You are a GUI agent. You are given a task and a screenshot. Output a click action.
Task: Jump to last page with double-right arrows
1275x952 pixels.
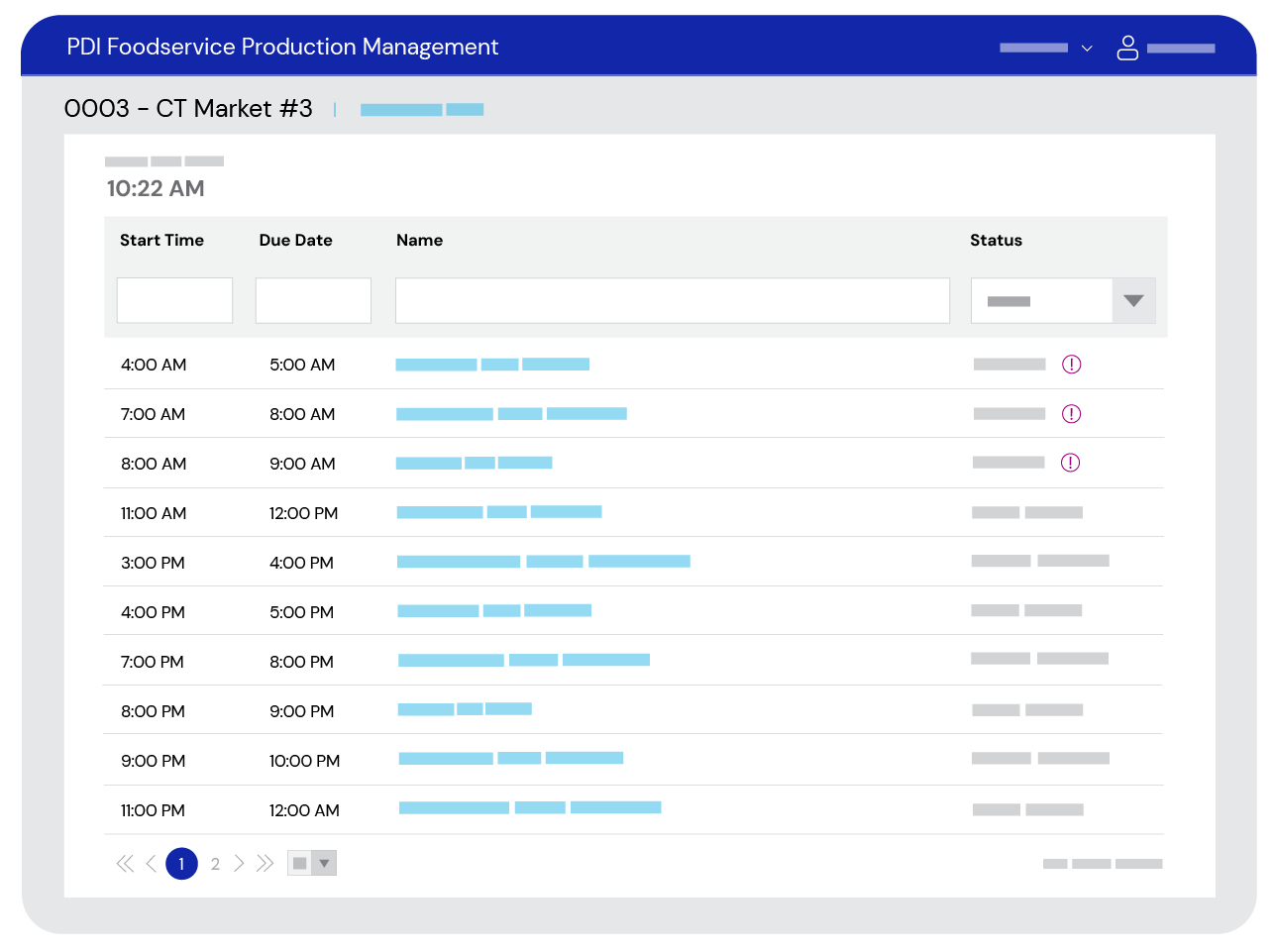pyautogui.click(x=265, y=864)
